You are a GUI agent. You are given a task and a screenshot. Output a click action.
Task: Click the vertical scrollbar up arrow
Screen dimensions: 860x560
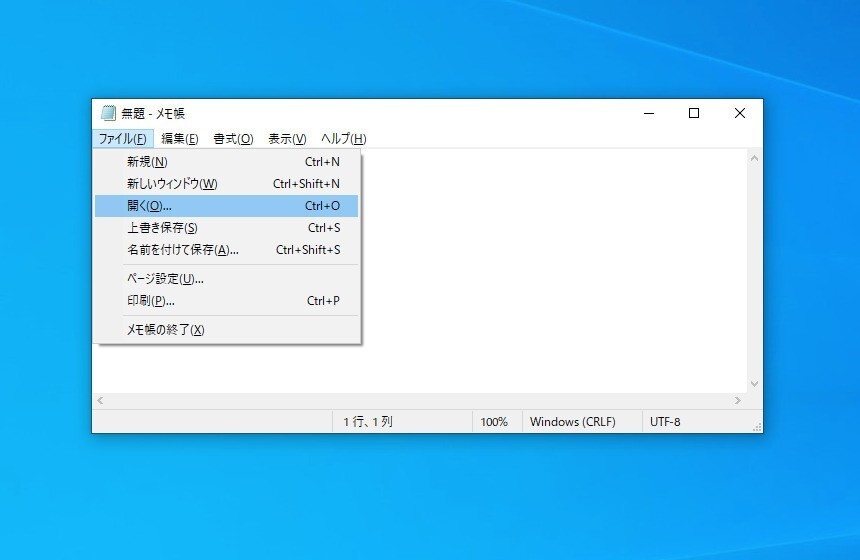coord(754,158)
